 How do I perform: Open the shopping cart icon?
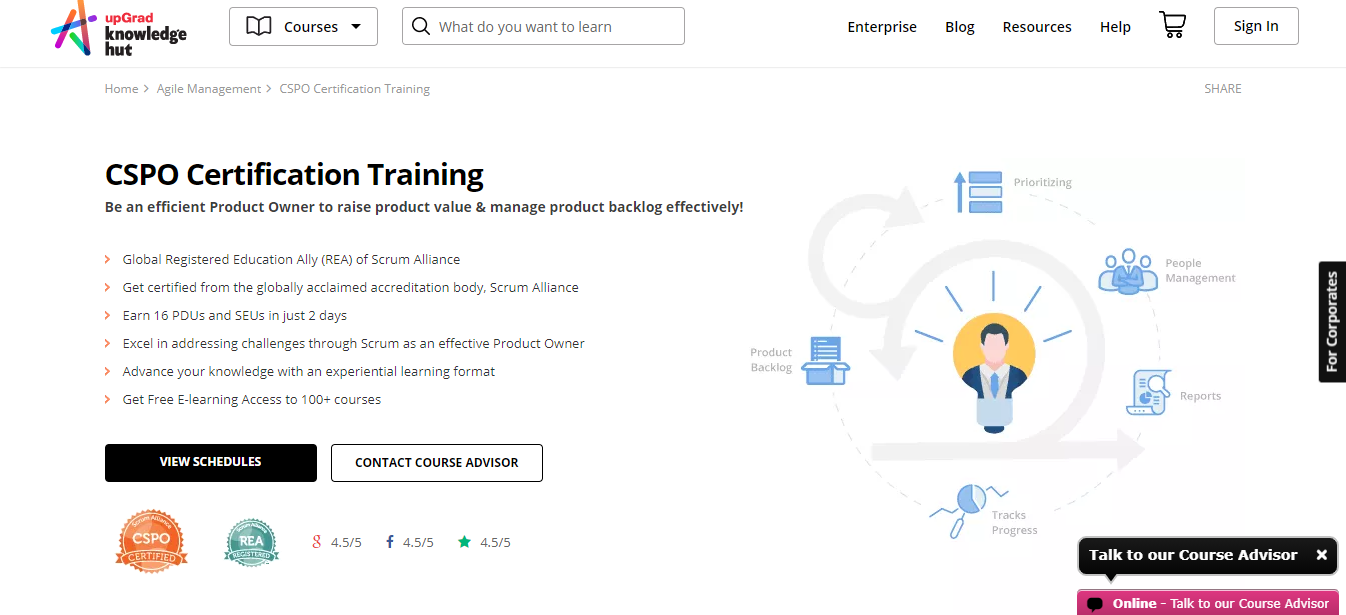click(x=1172, y=25)
